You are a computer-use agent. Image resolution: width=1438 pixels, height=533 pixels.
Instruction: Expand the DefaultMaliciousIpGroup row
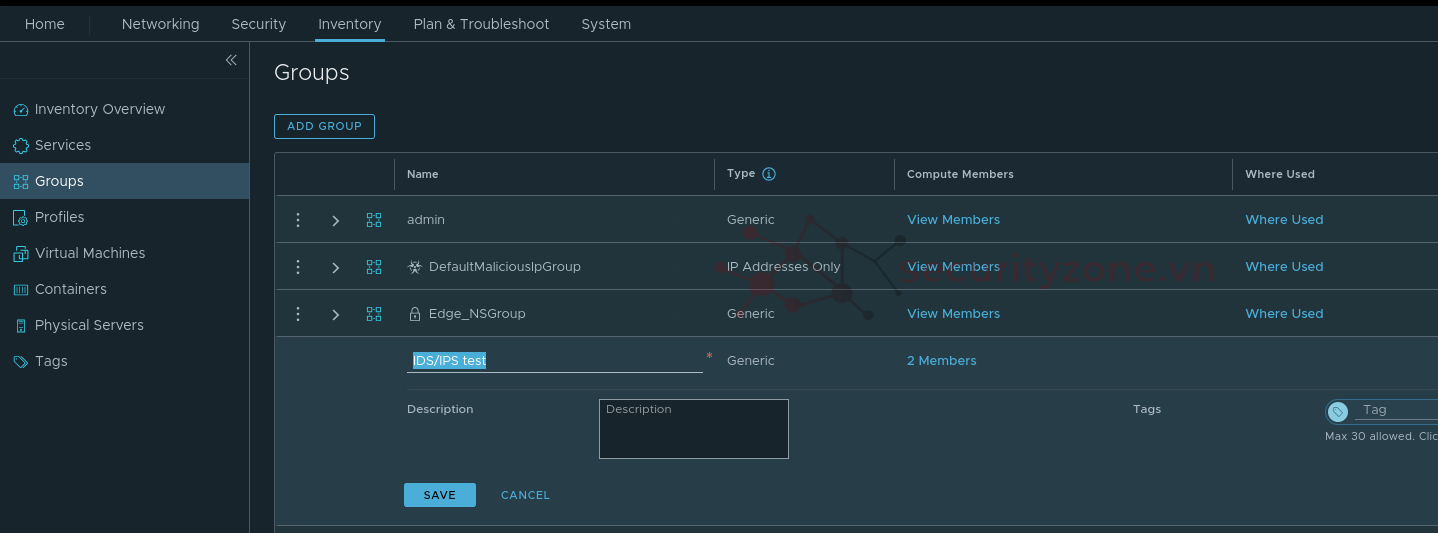click(336, 267)
